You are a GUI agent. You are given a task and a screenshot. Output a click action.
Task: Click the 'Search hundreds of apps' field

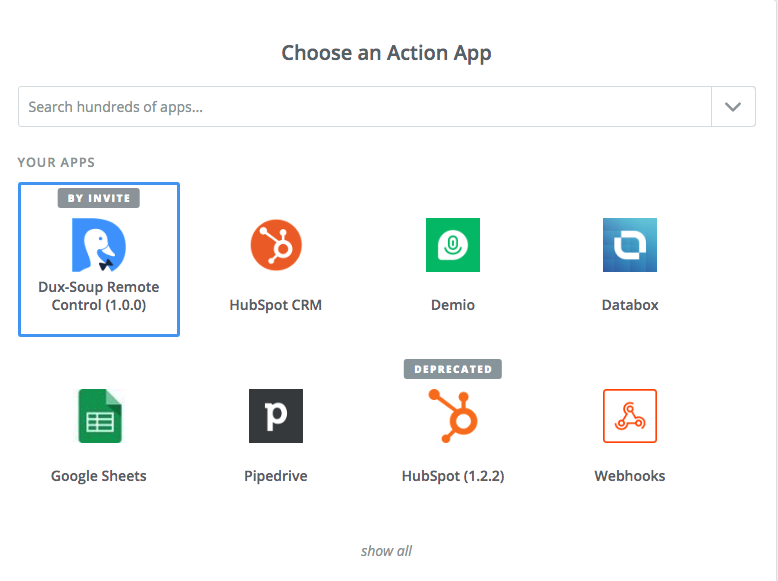[x=365, y=107]
